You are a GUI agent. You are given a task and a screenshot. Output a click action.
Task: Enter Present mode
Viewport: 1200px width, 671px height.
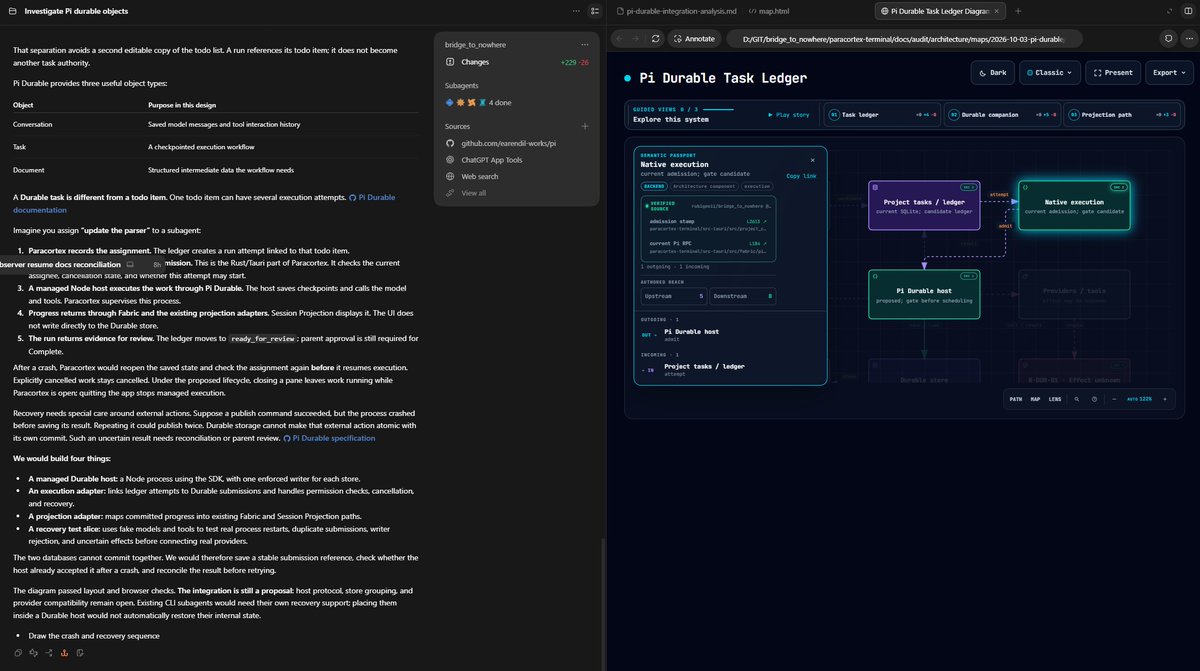pyautogui.click(x=1114, y=73)
